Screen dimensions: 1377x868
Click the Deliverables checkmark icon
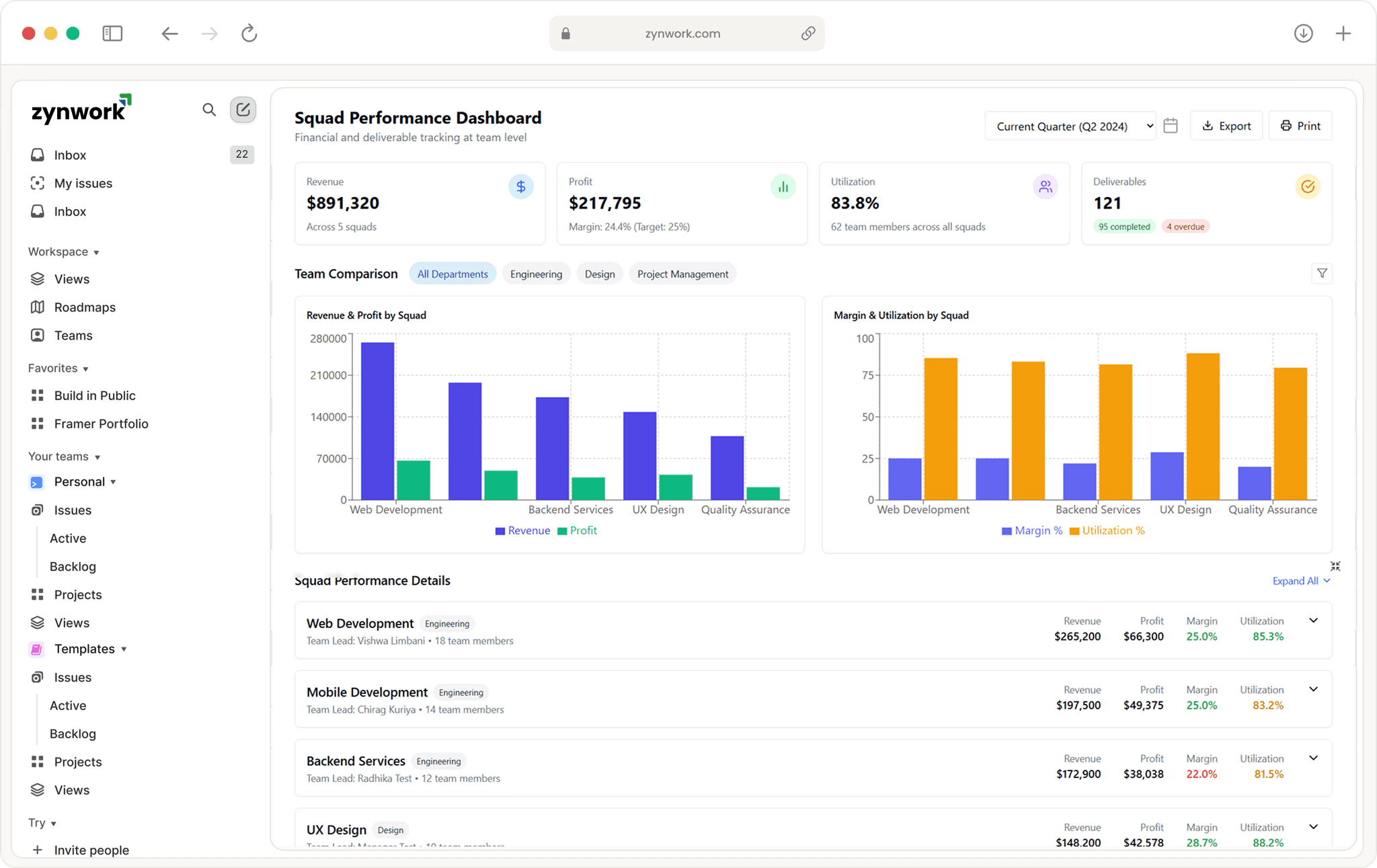pyautogui.click(x=1307, y=187)
